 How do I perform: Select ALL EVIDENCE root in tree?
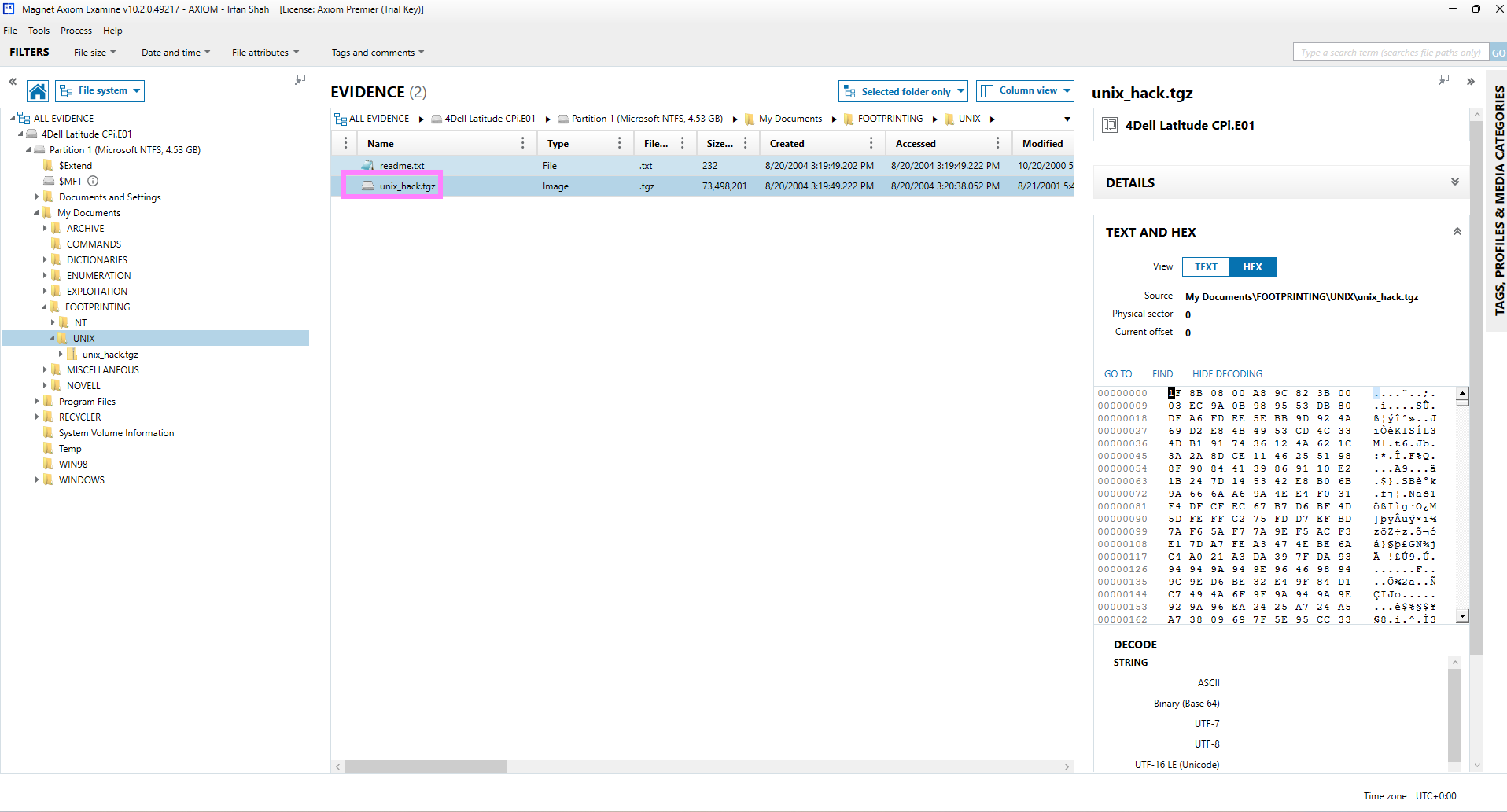[x=63, y=118]
